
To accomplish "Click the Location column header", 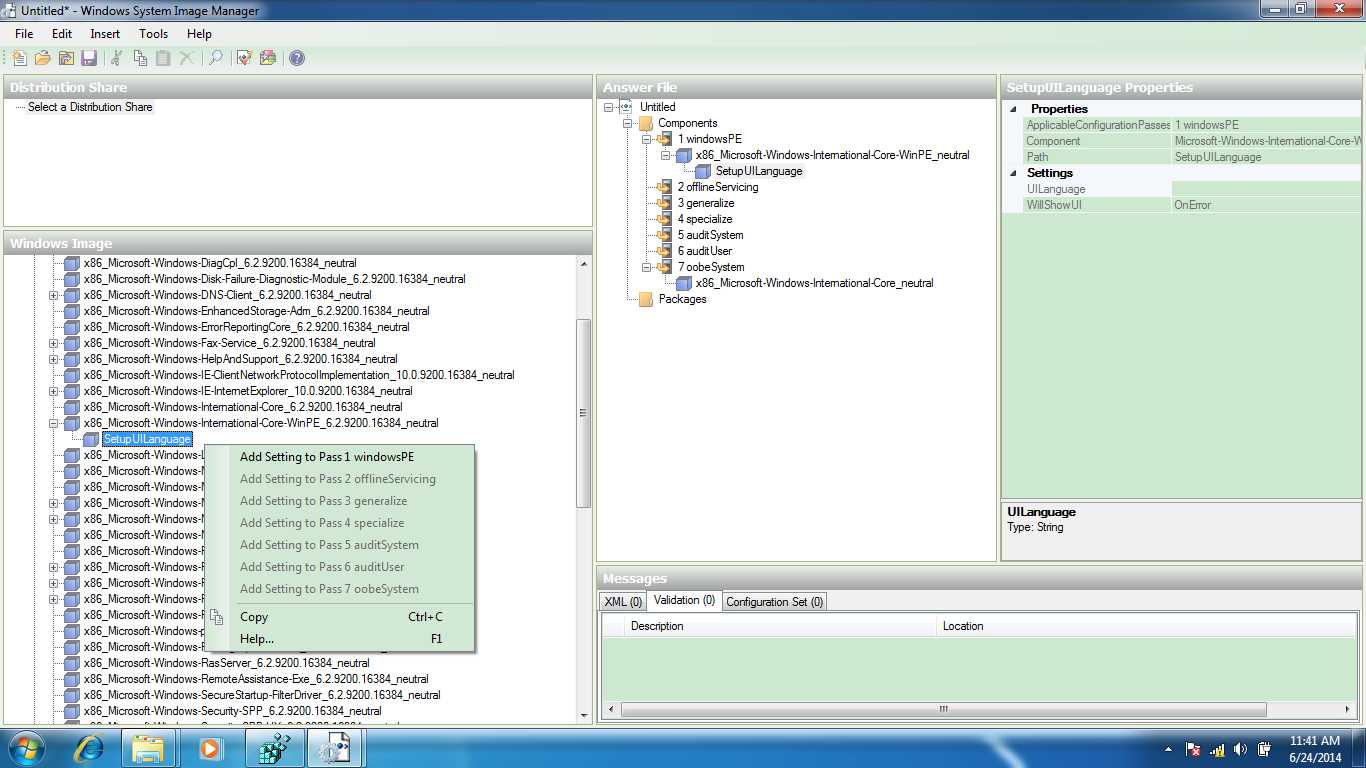I will coord(1148,626).
